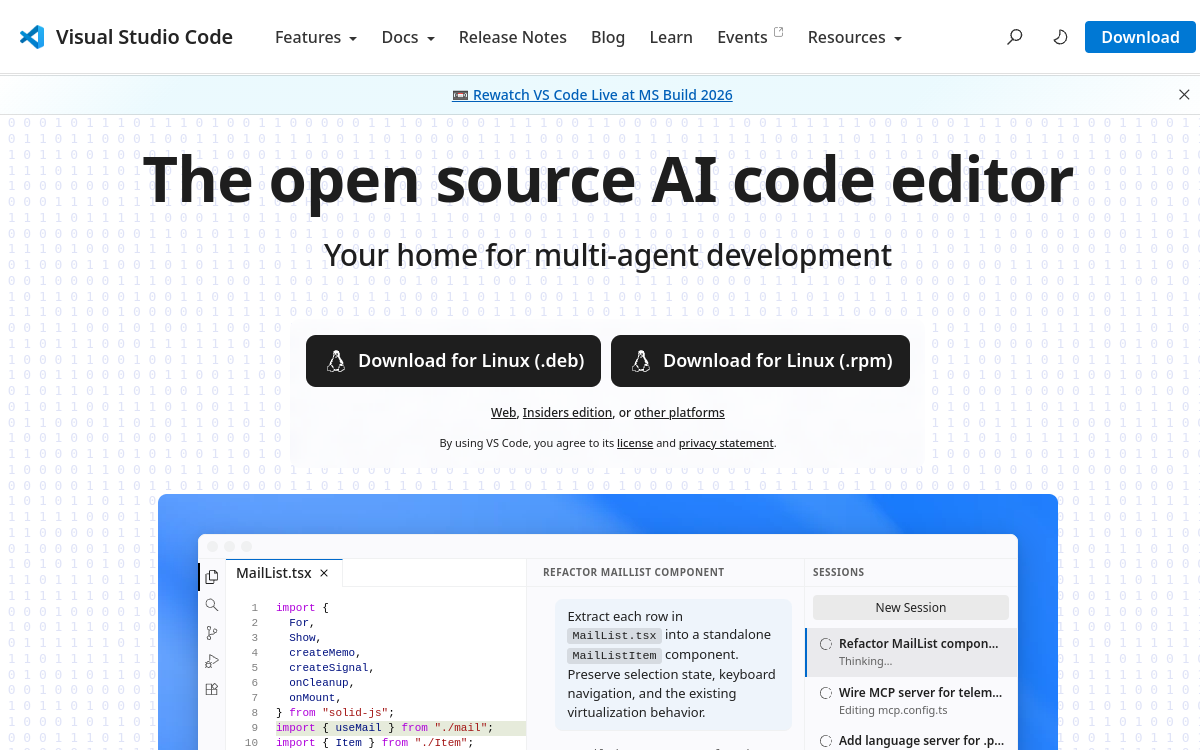Image resolution: width=1200 pixels, height=750 pixels.
Task: Expand the Features dropdown menu
Action: tap(316, 37)
